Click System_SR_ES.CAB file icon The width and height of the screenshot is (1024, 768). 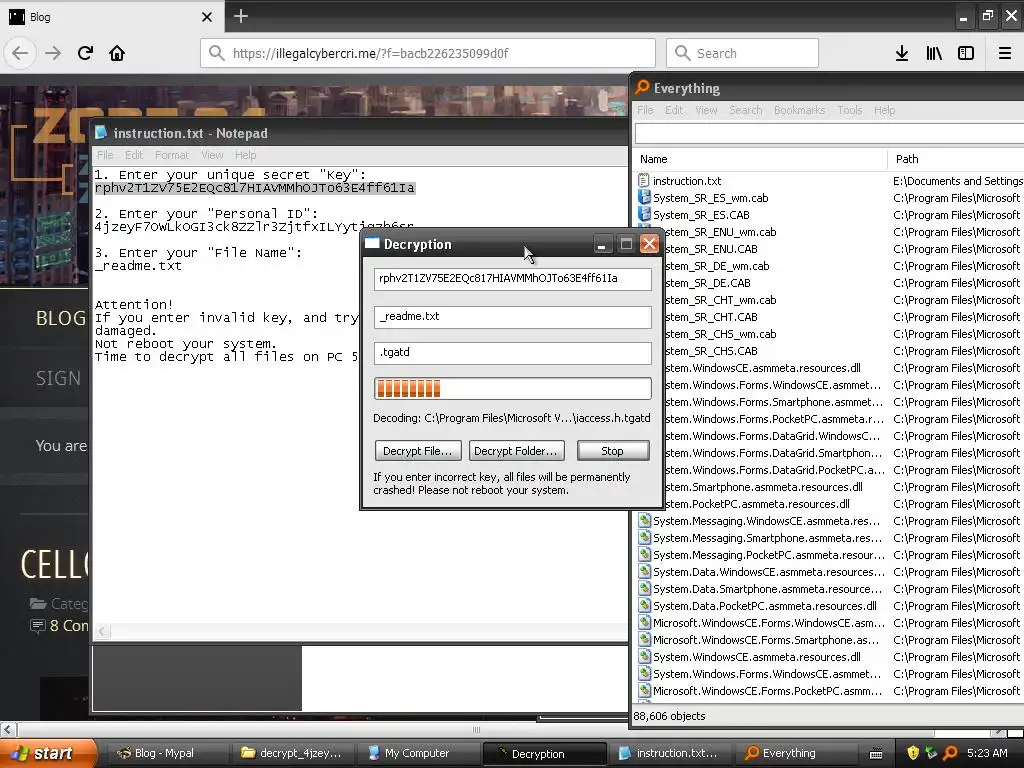click(x=644, y=214)
